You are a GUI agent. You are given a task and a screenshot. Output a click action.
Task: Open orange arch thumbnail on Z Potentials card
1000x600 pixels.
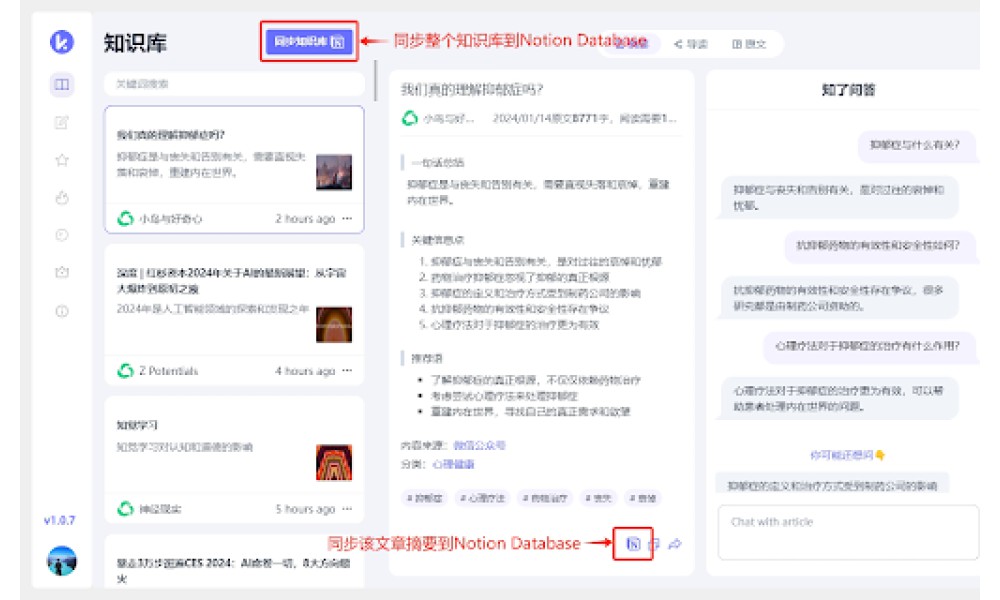334,325
